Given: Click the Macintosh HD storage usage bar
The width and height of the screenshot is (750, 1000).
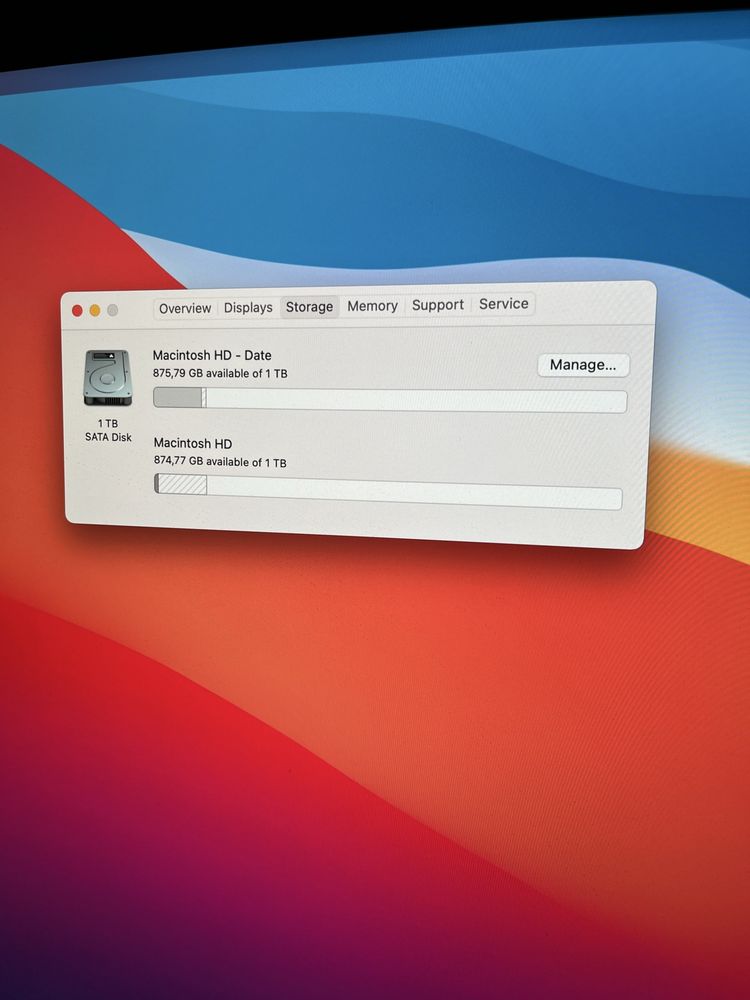Looking at the screenshot, I should 388,493.
